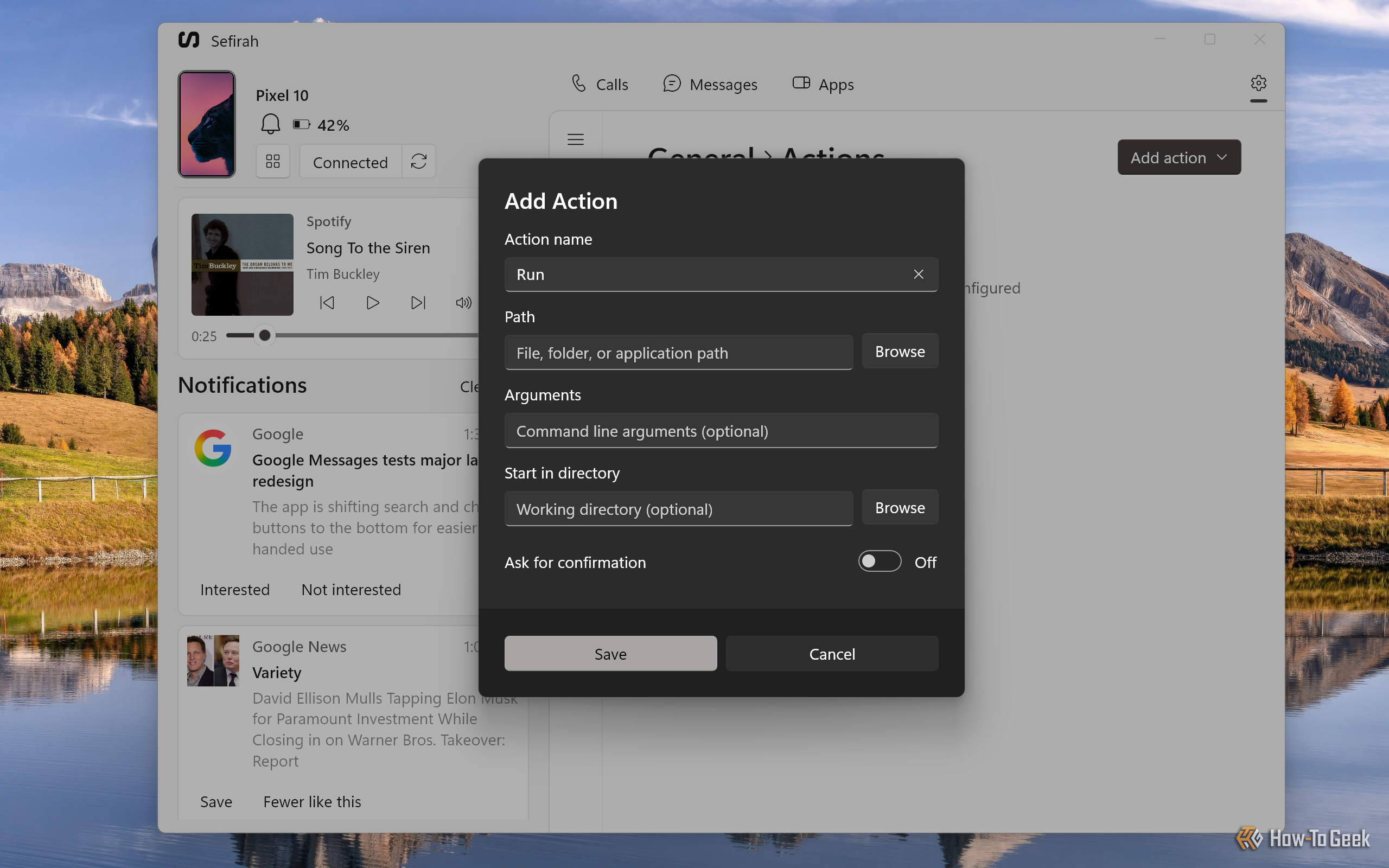
Task: Open the Google News Variety thumbnail
Action: 213,661
